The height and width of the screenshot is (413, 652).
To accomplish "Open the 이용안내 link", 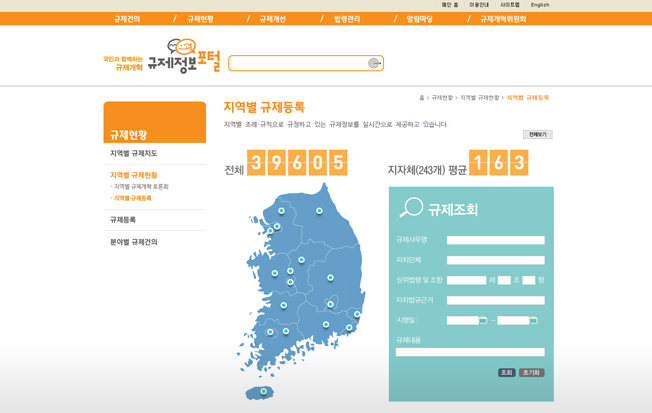I will pyautogui.click(x=479, y=5).
